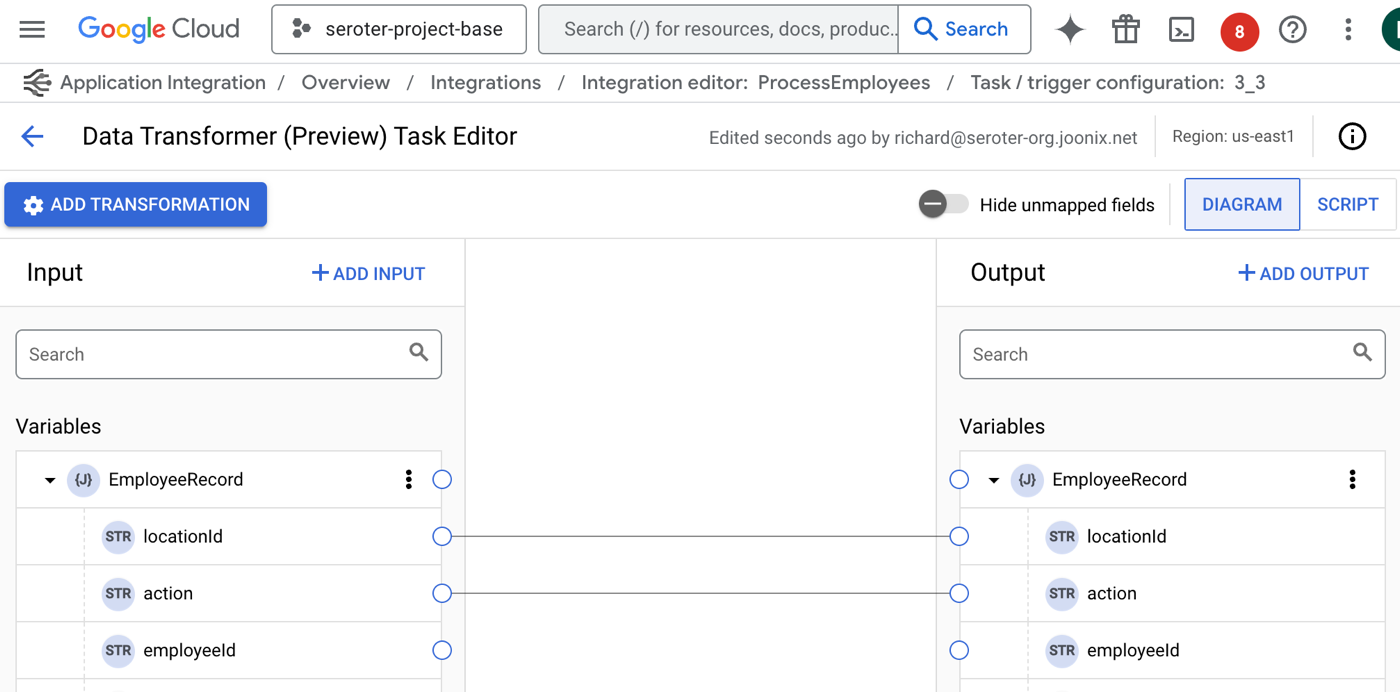This screenshot has width=1400, height=692.
Task: Click the ADD TRANSFORMATION button
Action: tap(136, 204)
